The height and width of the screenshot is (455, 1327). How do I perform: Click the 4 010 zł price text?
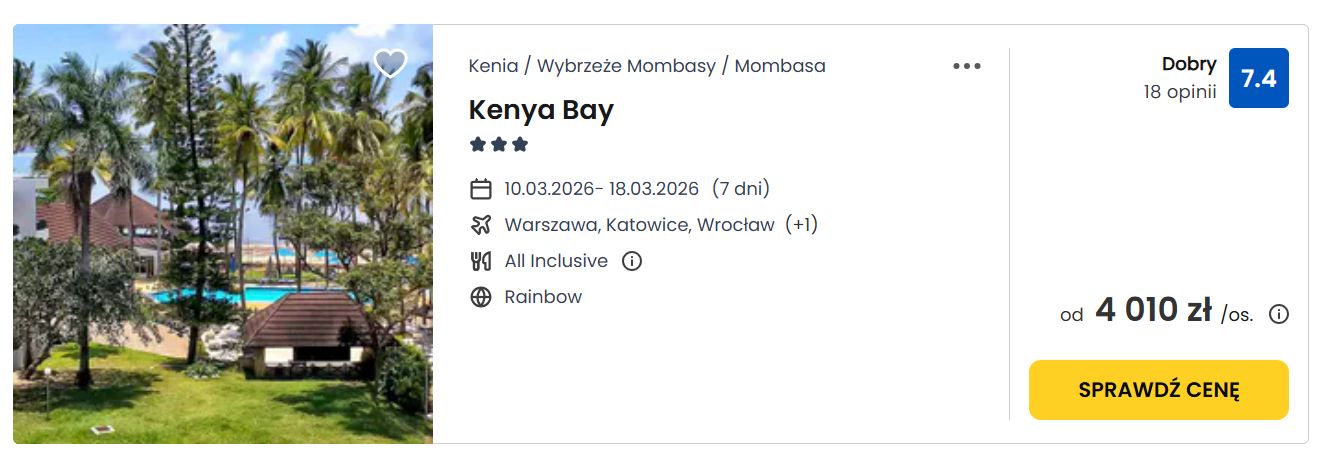[1154, 311]
